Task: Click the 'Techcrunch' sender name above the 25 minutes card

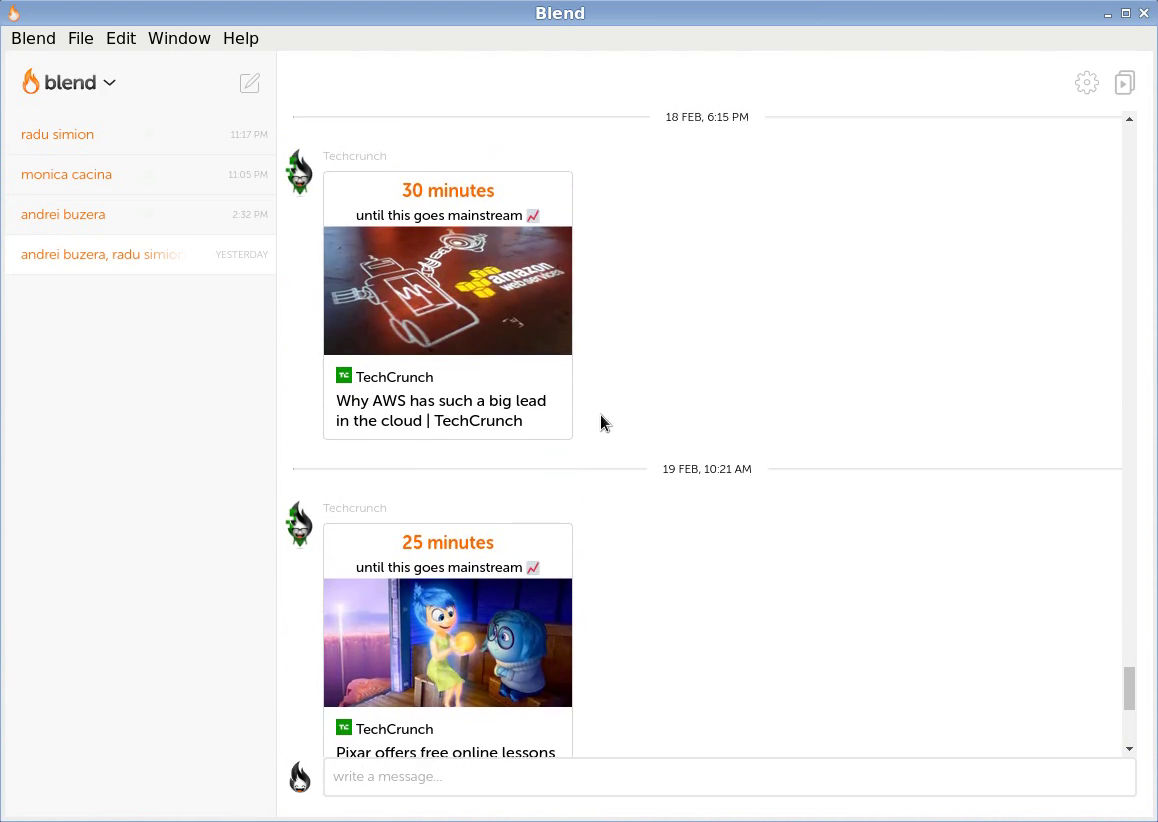Action: [x=354, y=508]
